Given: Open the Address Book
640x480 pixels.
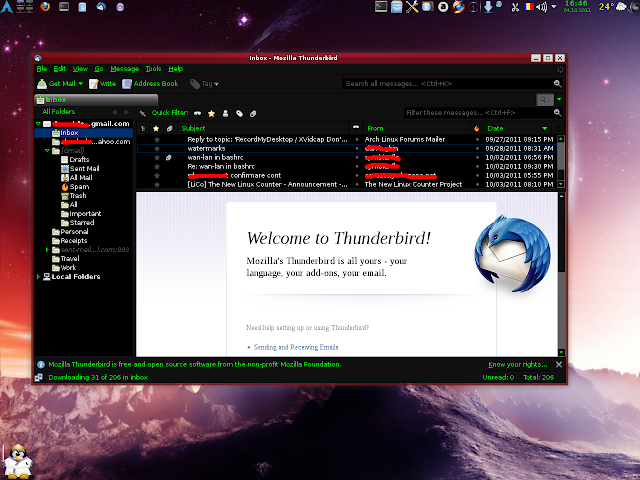Looking at the screenshot, I should pyautogui.click(x=150, y=84).
